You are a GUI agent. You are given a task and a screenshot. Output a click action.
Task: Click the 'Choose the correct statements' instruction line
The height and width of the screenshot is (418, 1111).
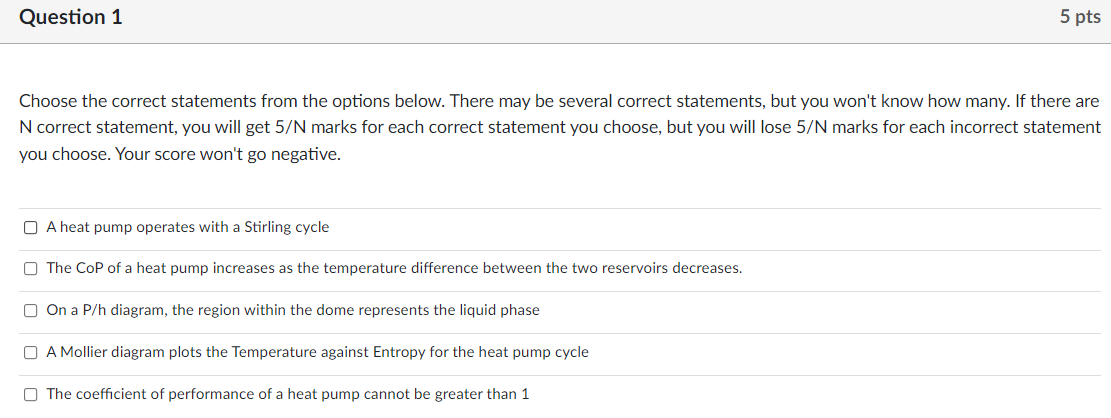tap(559, 101)
